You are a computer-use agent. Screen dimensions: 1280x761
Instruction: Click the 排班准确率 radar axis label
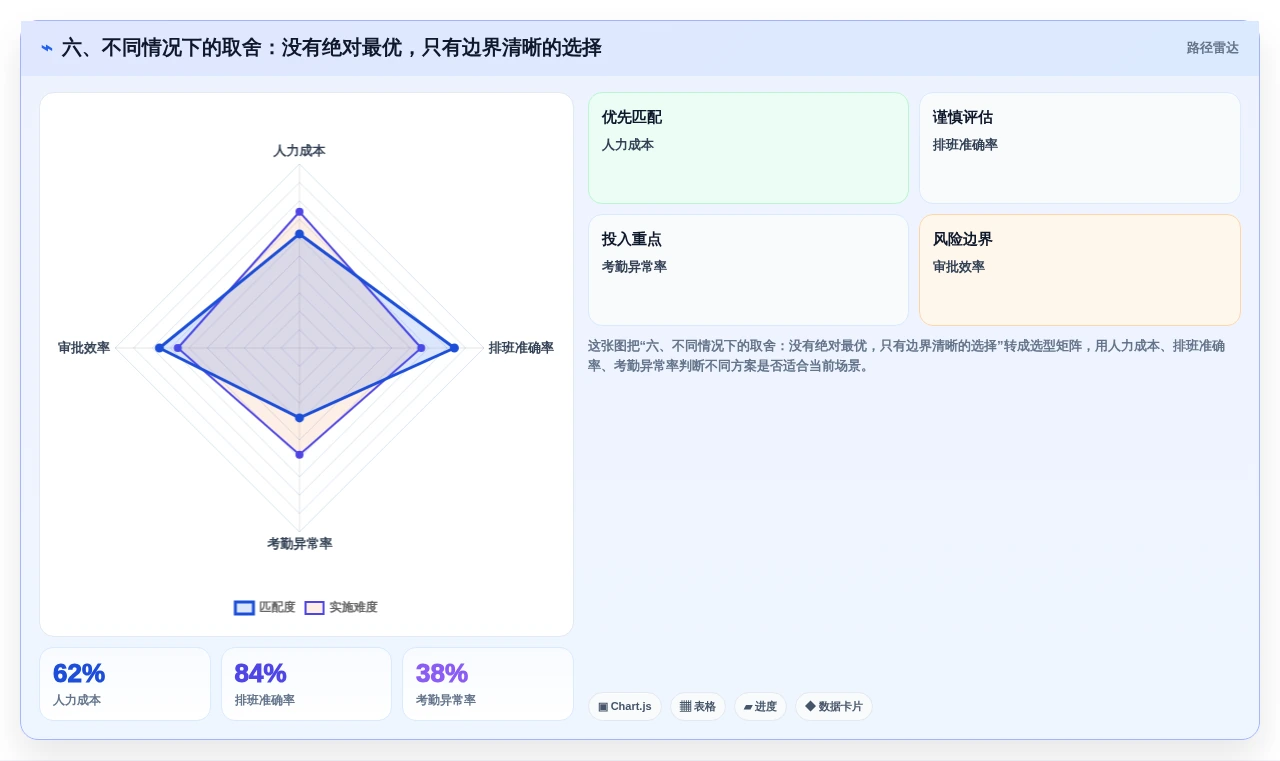pyautogui.click(x=521, y=348)
